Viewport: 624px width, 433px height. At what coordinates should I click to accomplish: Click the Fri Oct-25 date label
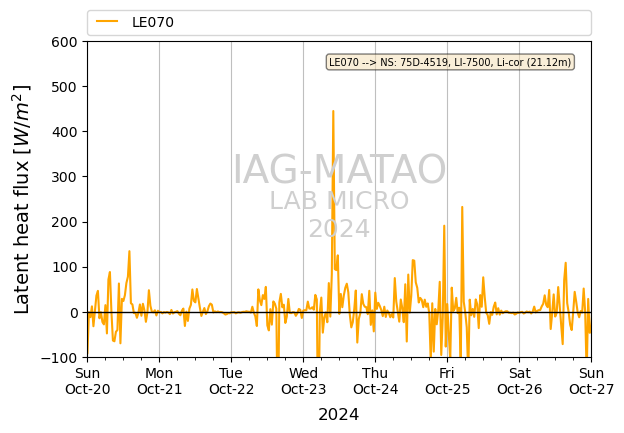[447, 381]
